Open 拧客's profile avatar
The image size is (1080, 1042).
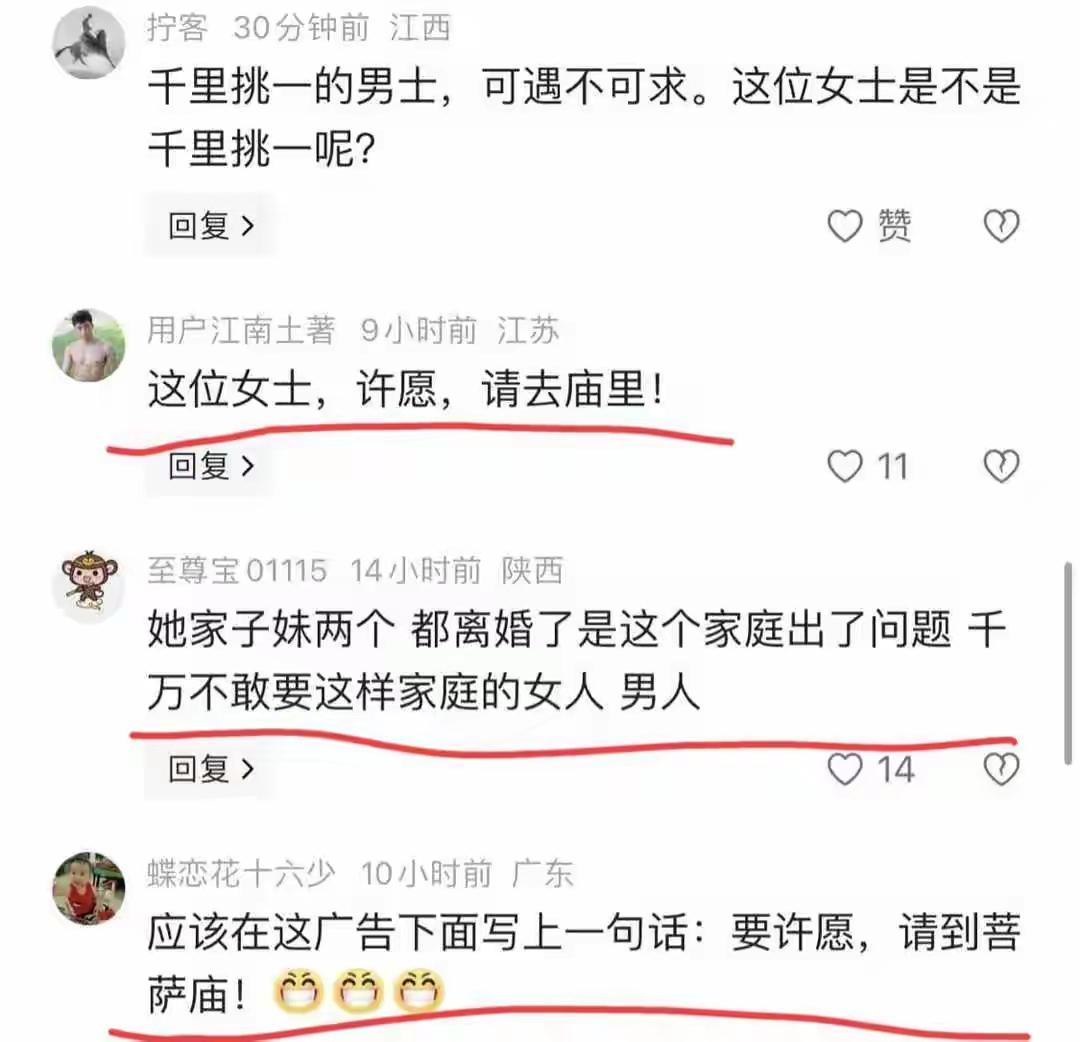(x=89, y=43)
